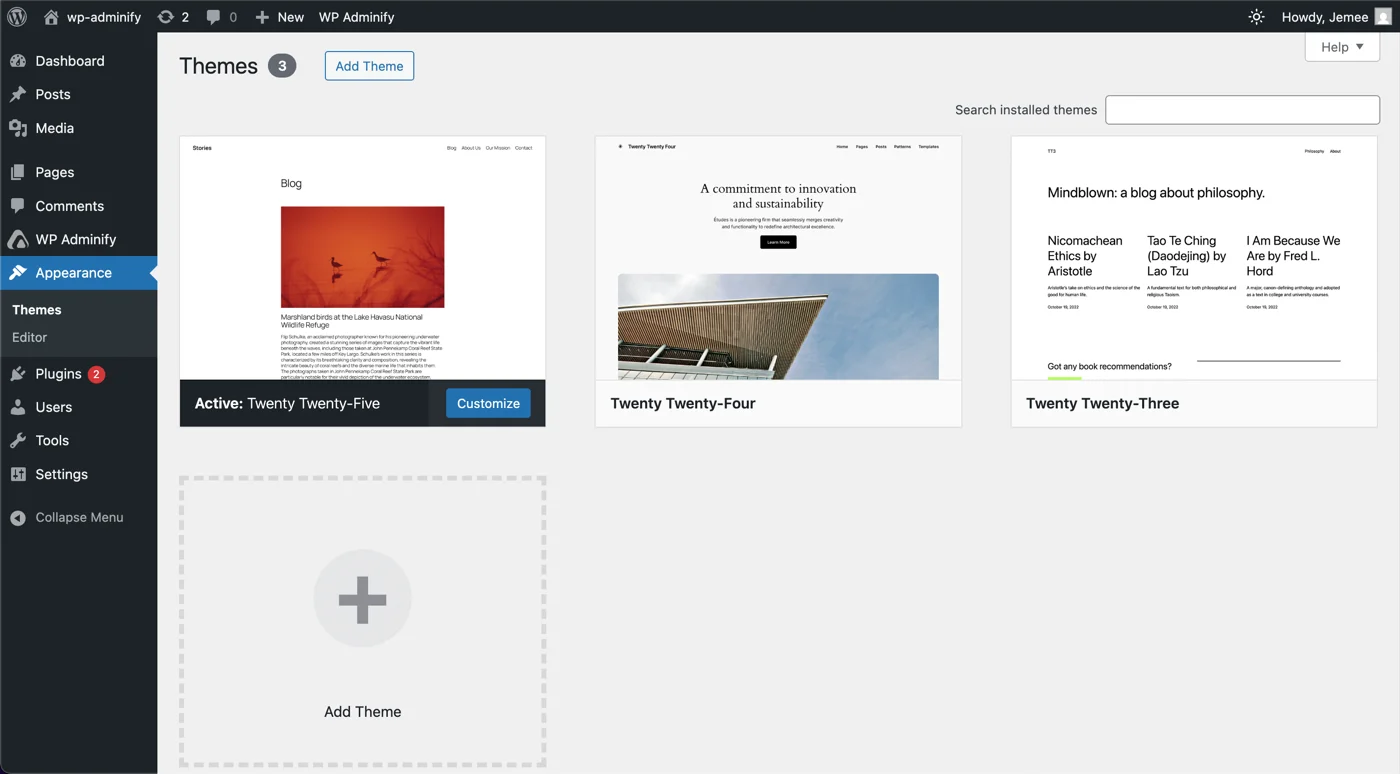The height and width of the screenshot is (774, 1400).
Task: Open the wp-adminify site home icon
Action: (x=51, y=17)
